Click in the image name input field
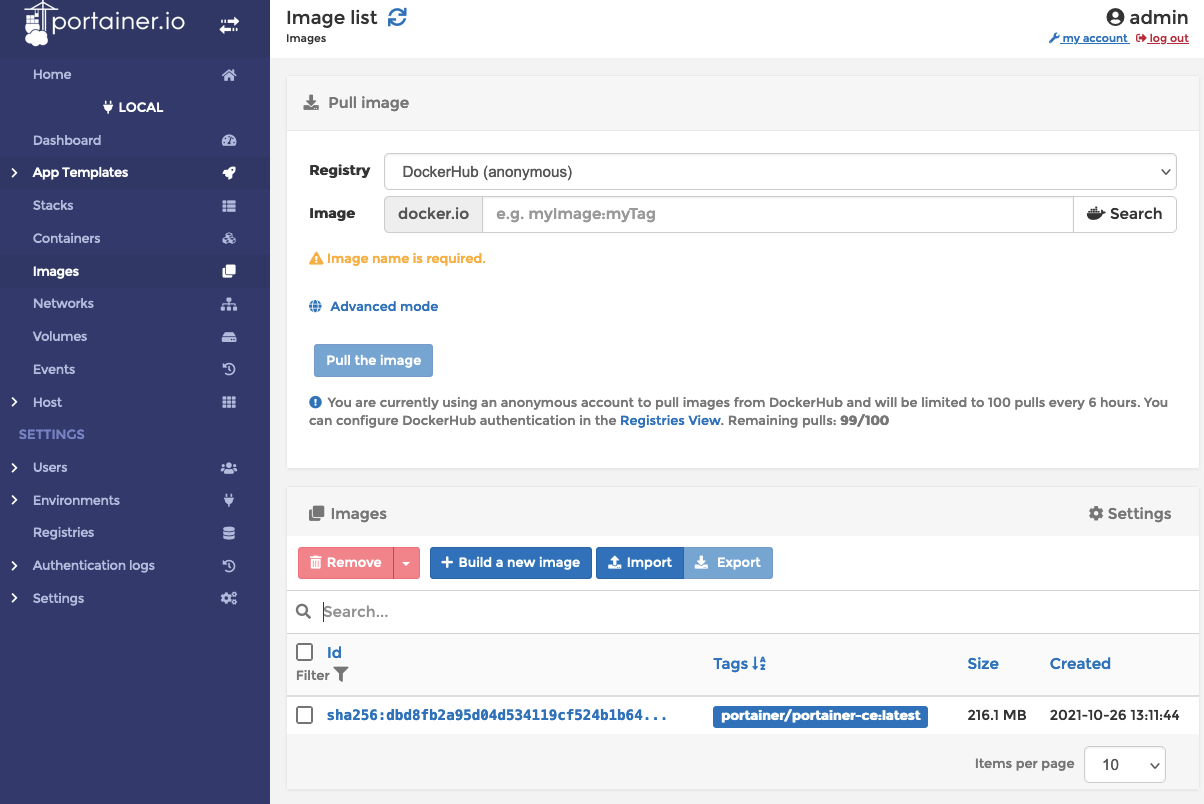 (778, 214)
